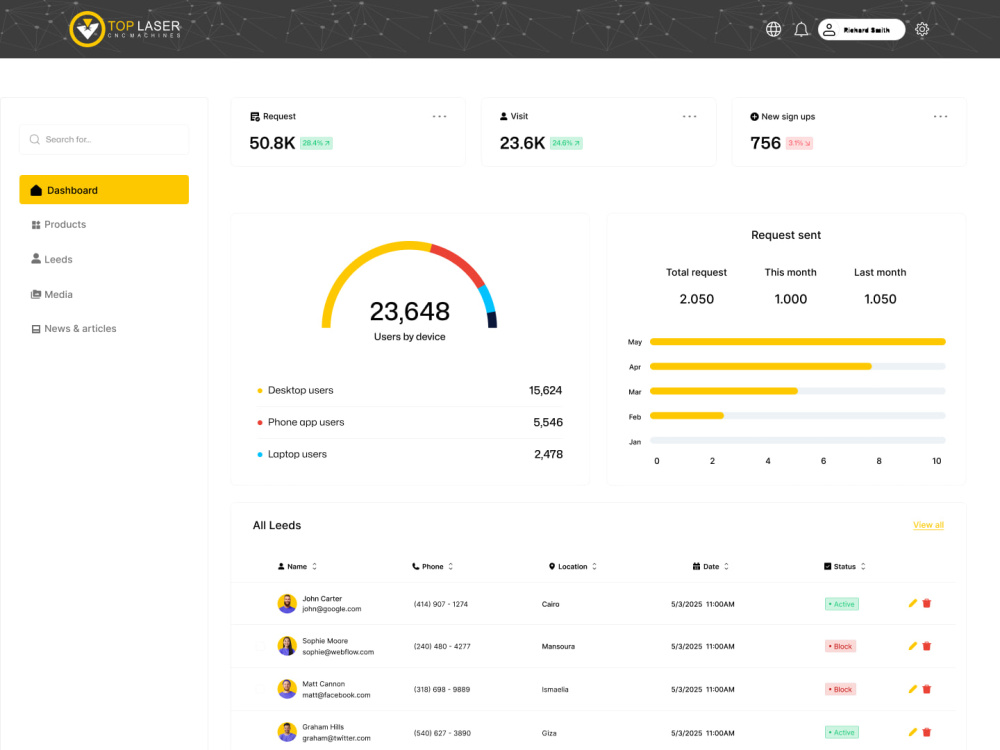Click the Top Laser logo

click(125, 29)
